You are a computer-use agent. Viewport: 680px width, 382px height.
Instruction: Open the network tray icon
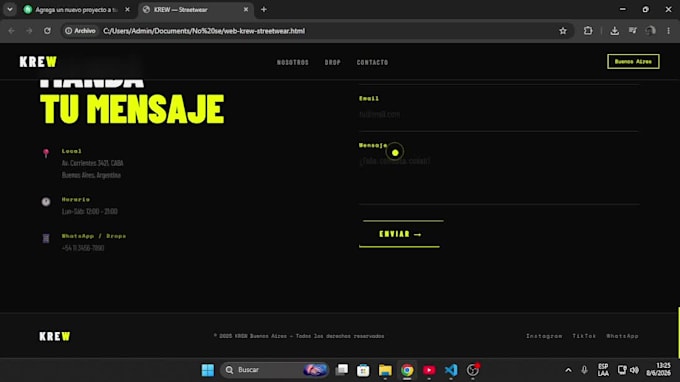tap(622, 370)
